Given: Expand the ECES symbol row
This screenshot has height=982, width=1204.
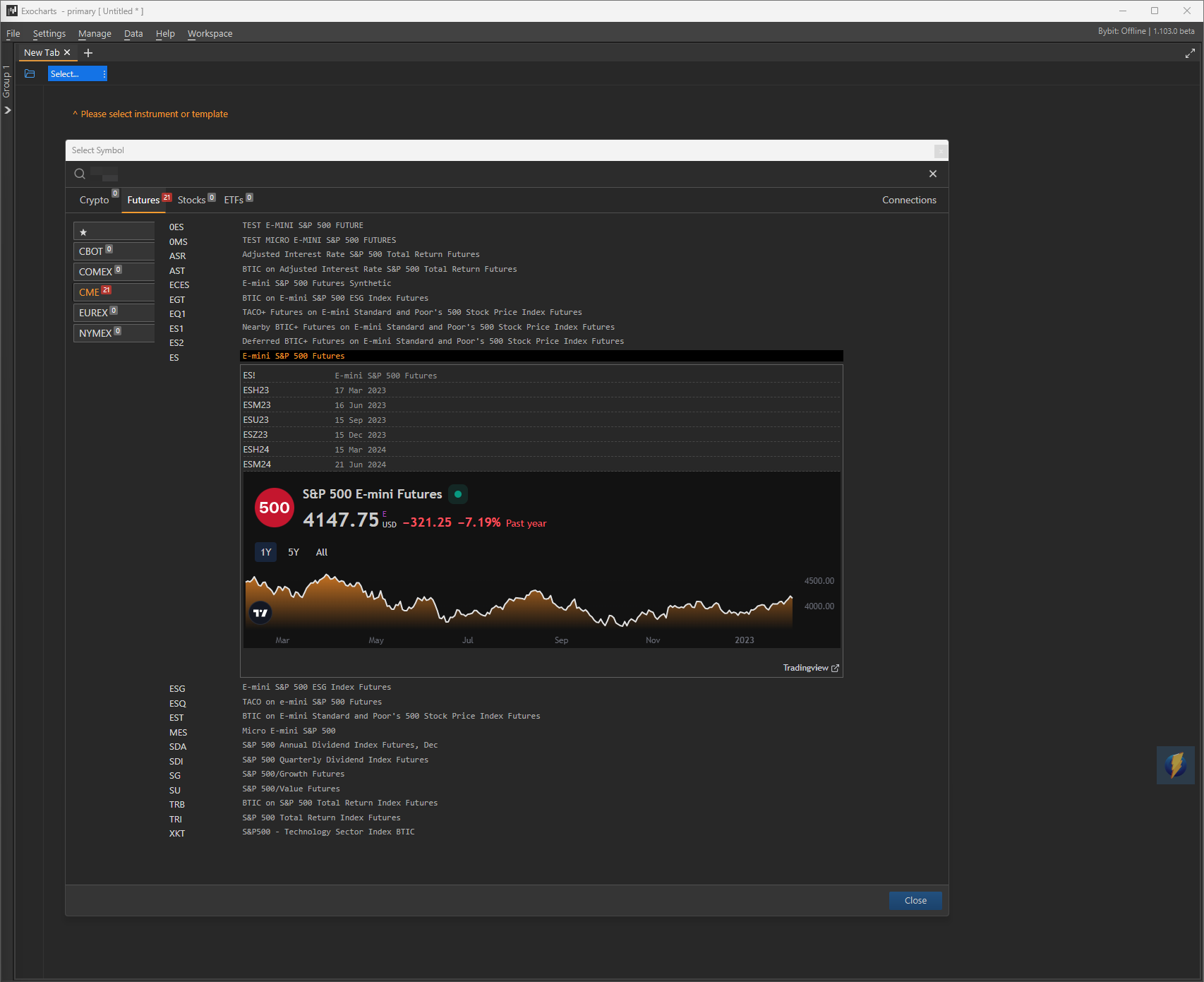Looking at the screenshot, I should point(505,284).
